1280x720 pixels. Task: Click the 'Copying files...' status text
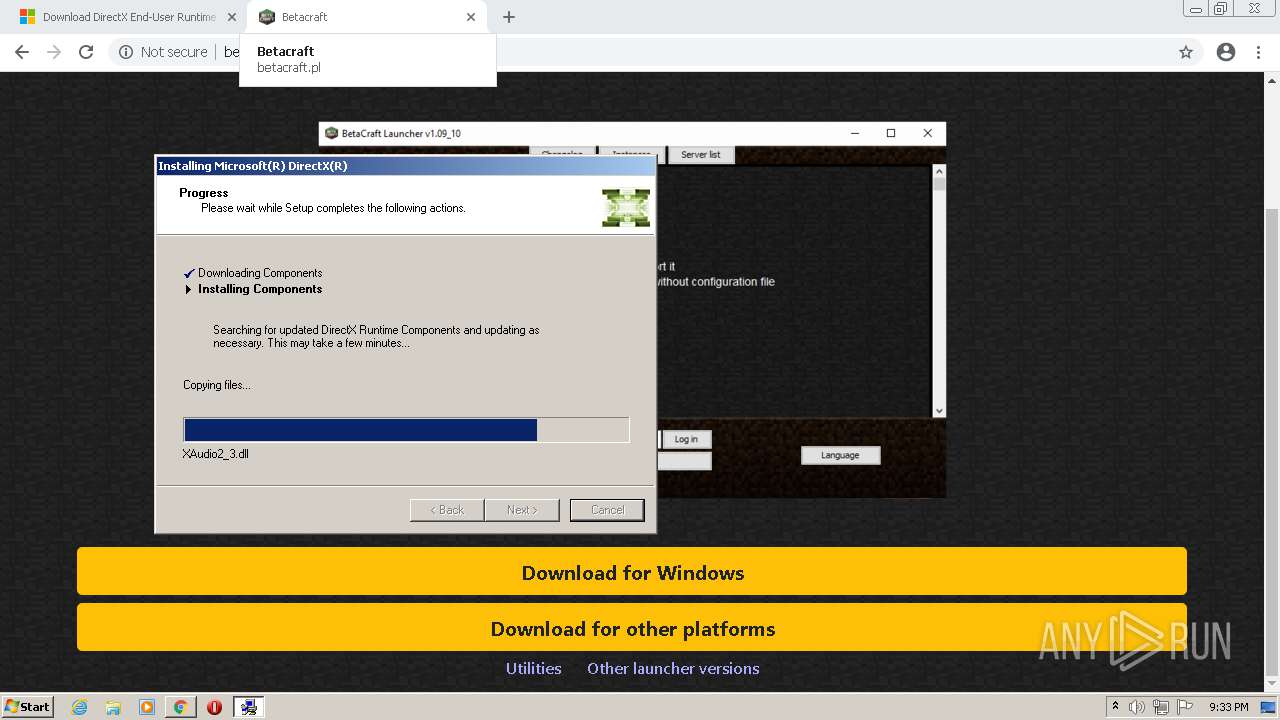(217, 385)
